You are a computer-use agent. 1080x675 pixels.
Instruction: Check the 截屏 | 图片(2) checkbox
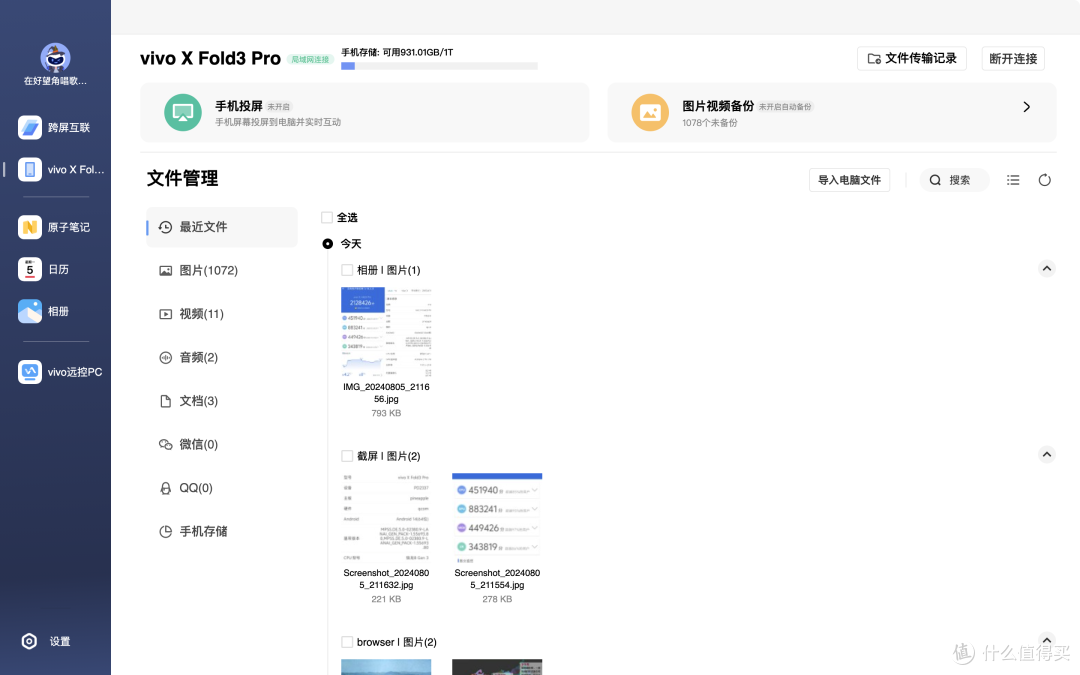[347, 456]
